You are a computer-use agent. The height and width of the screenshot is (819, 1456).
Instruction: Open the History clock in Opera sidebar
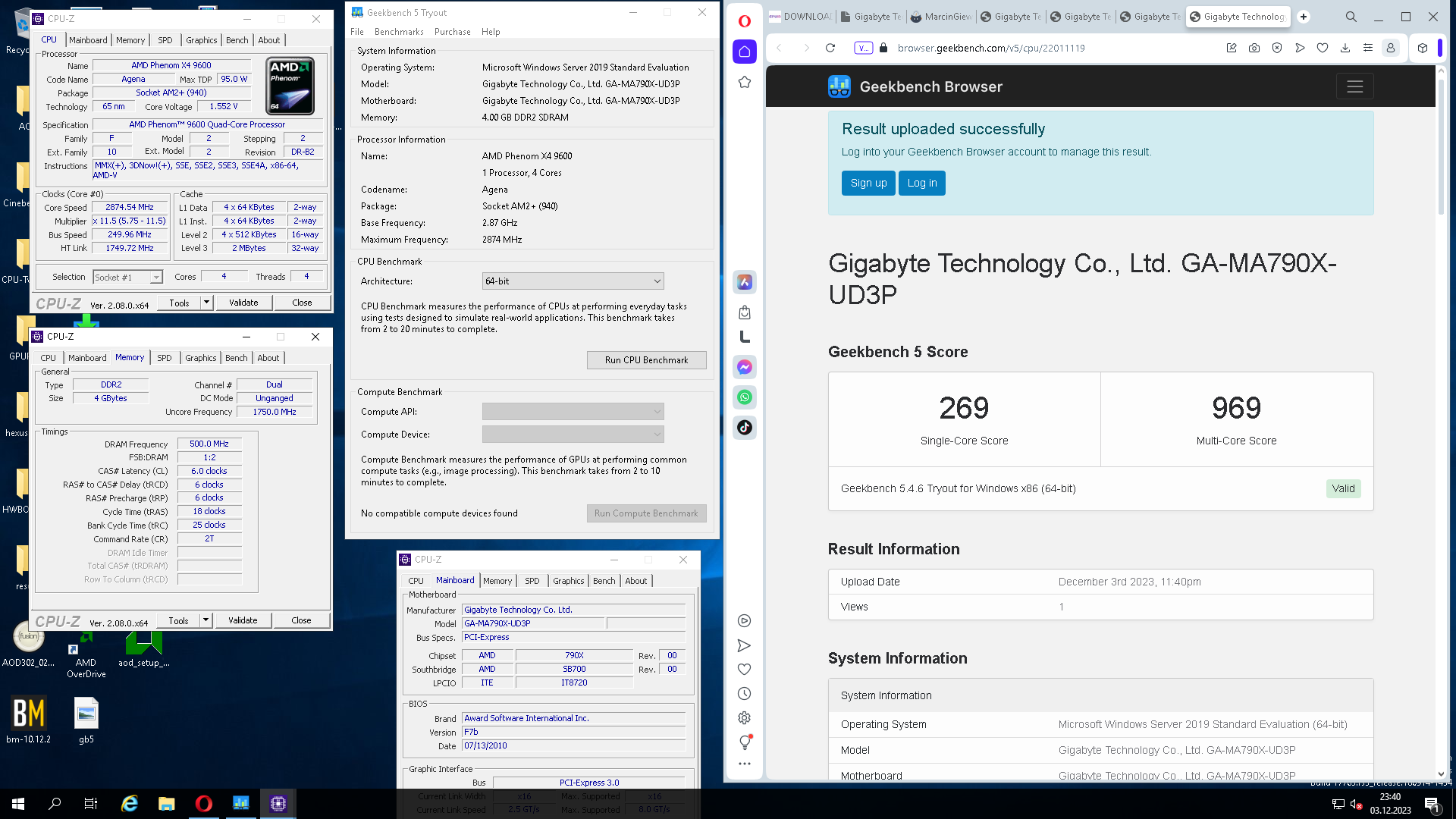tap(745, 694)
